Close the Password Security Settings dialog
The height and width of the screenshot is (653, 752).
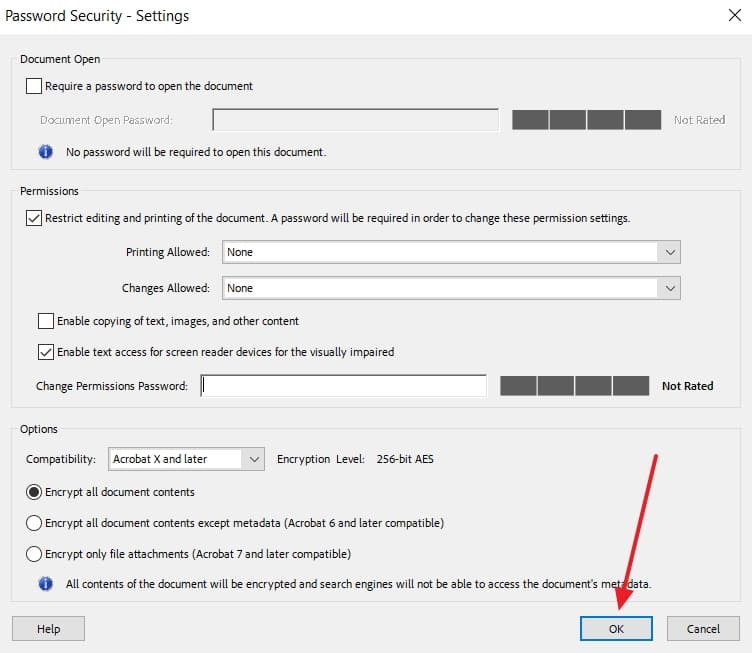coord(735,15)
